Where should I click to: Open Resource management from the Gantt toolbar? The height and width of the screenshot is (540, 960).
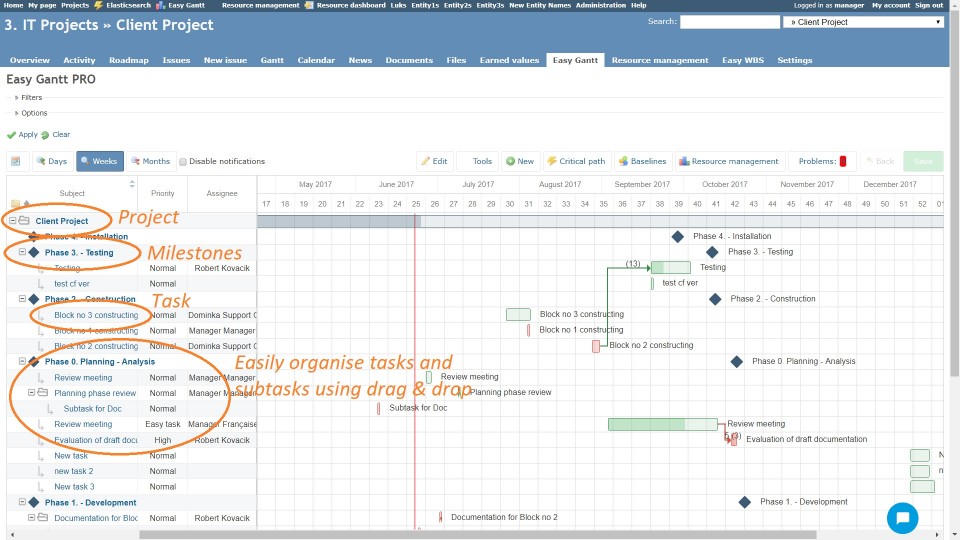tap(729, 161)
